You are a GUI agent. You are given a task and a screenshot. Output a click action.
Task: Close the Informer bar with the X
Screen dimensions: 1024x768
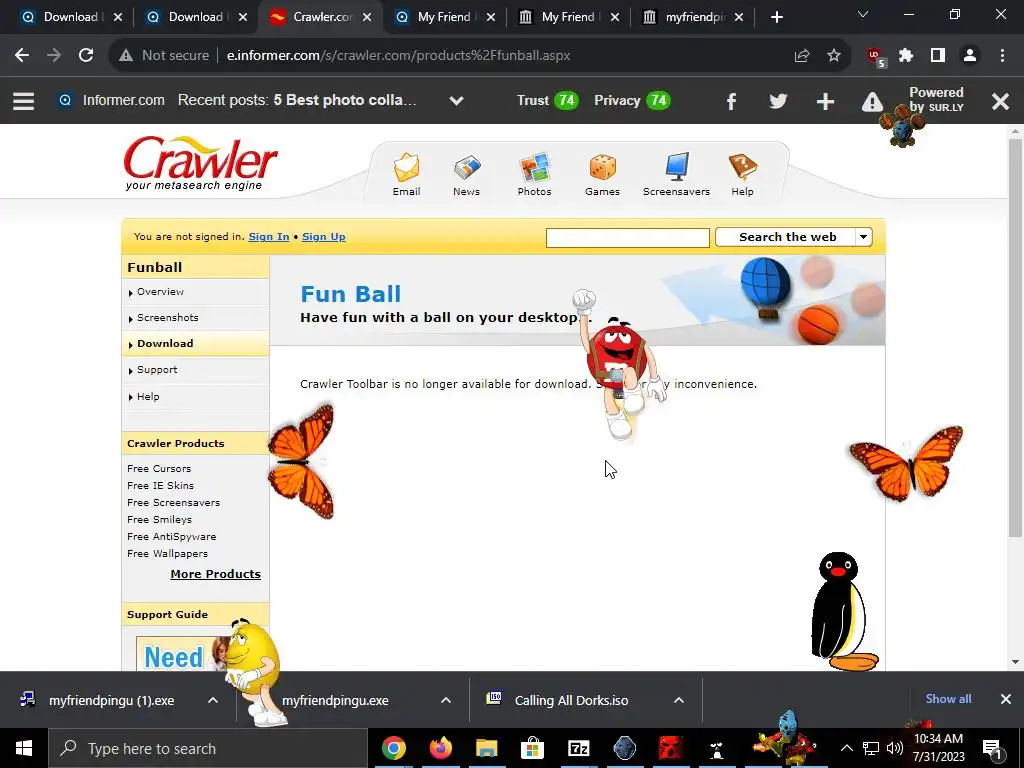click(x=1000, y=101)
